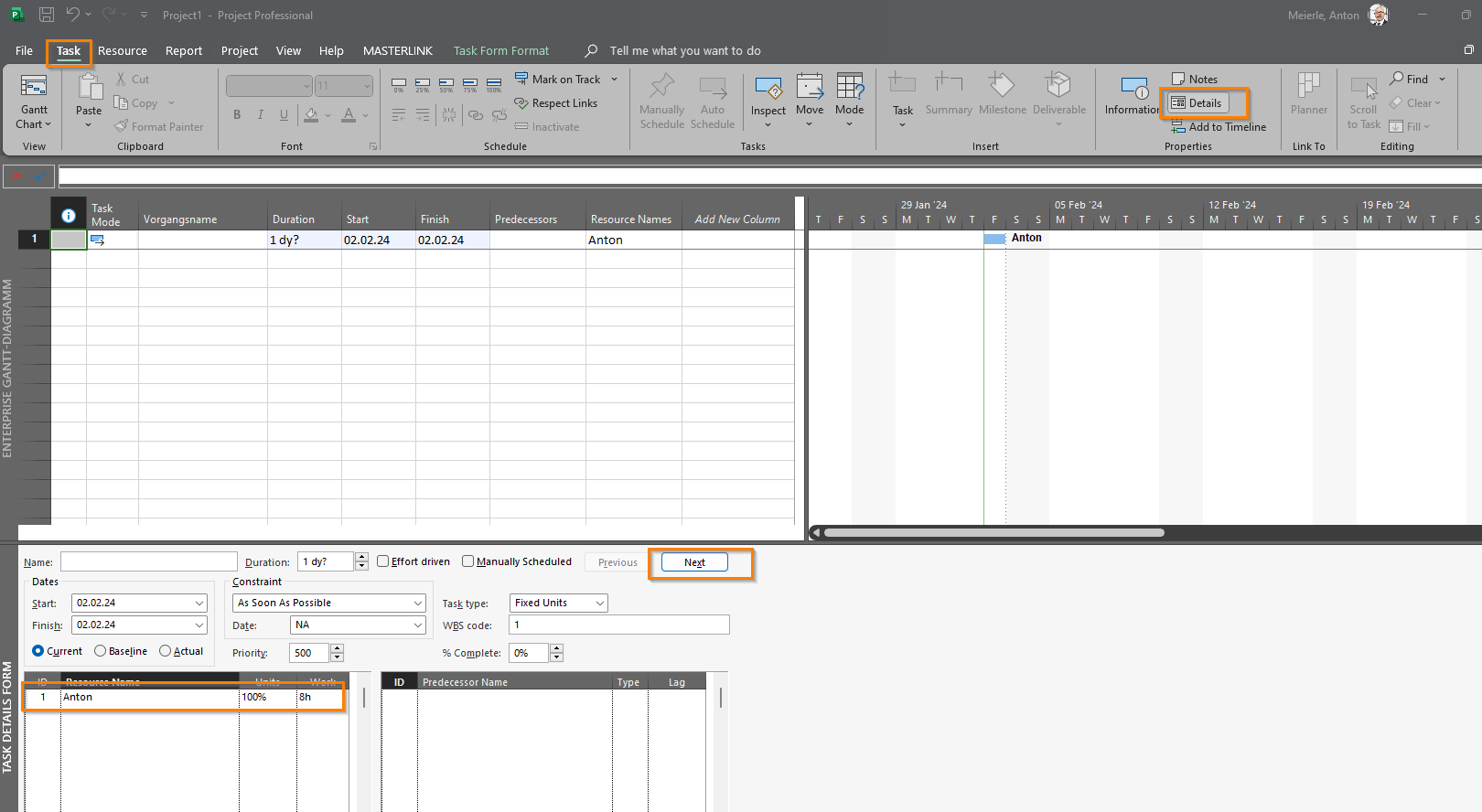Screen dimensions: 1482x812
Task: Toggle the Details pane button
Action: point(1197,103)
